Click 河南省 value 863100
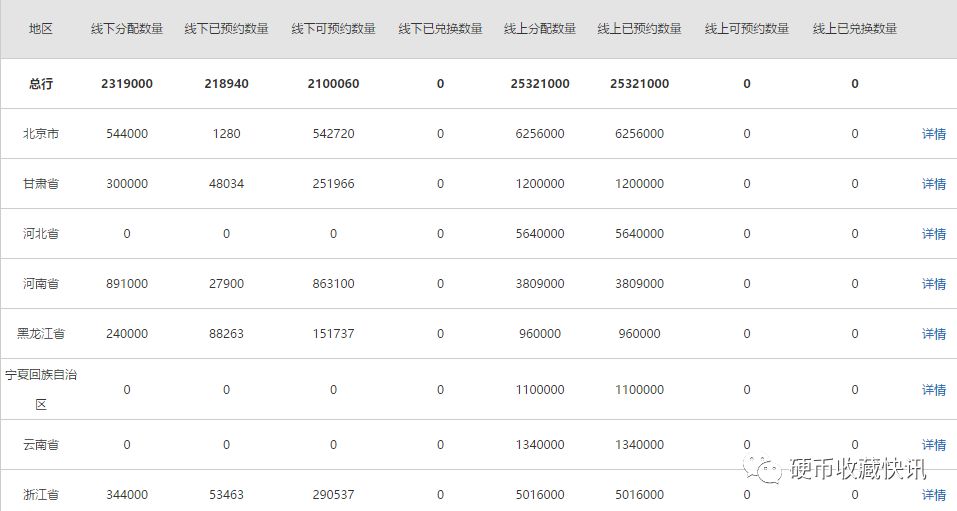 (333, 284)
